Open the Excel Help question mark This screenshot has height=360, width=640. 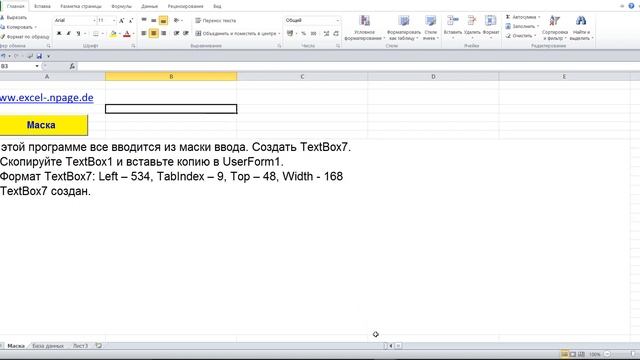point(631,6)
